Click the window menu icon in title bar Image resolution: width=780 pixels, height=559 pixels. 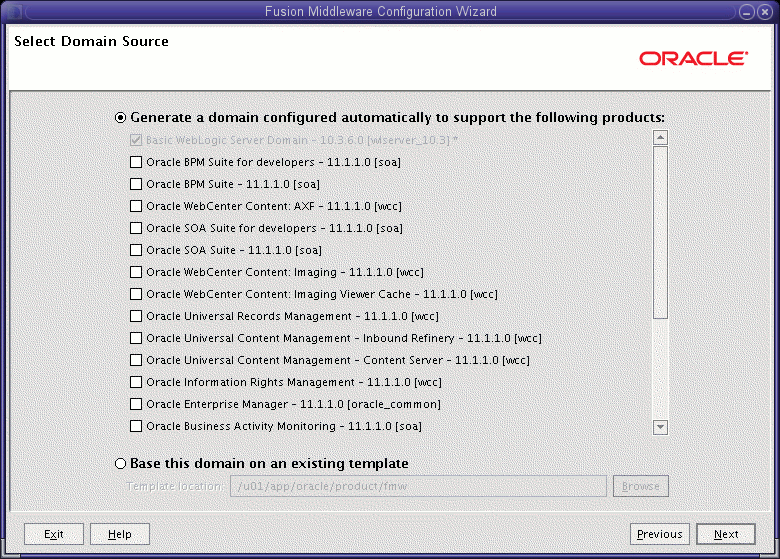[x=13, y=11]
